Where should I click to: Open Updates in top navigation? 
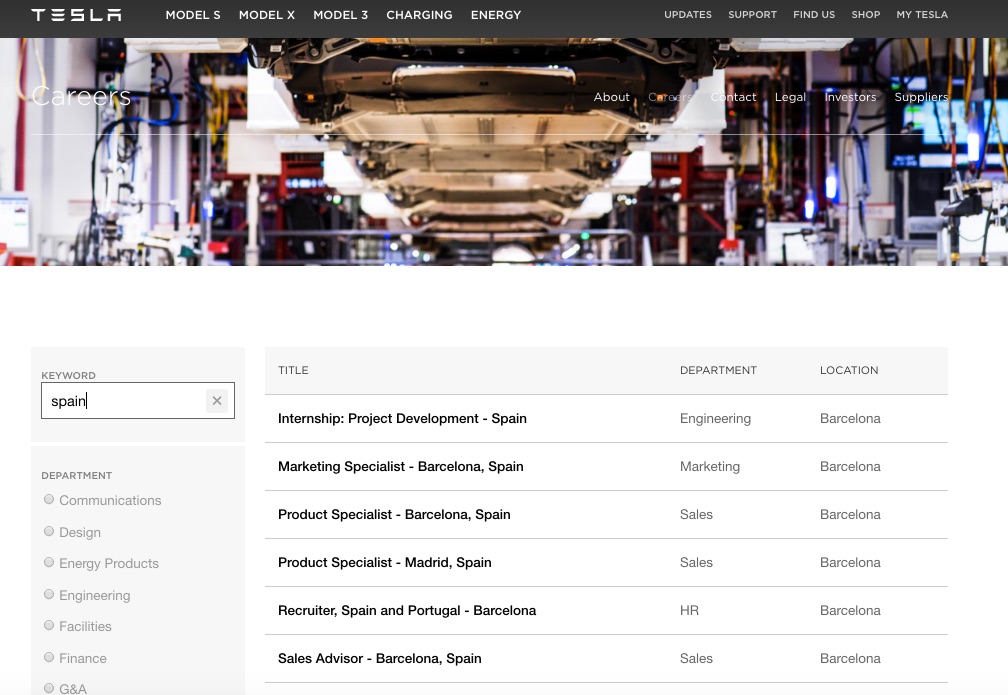coord(688,15)
